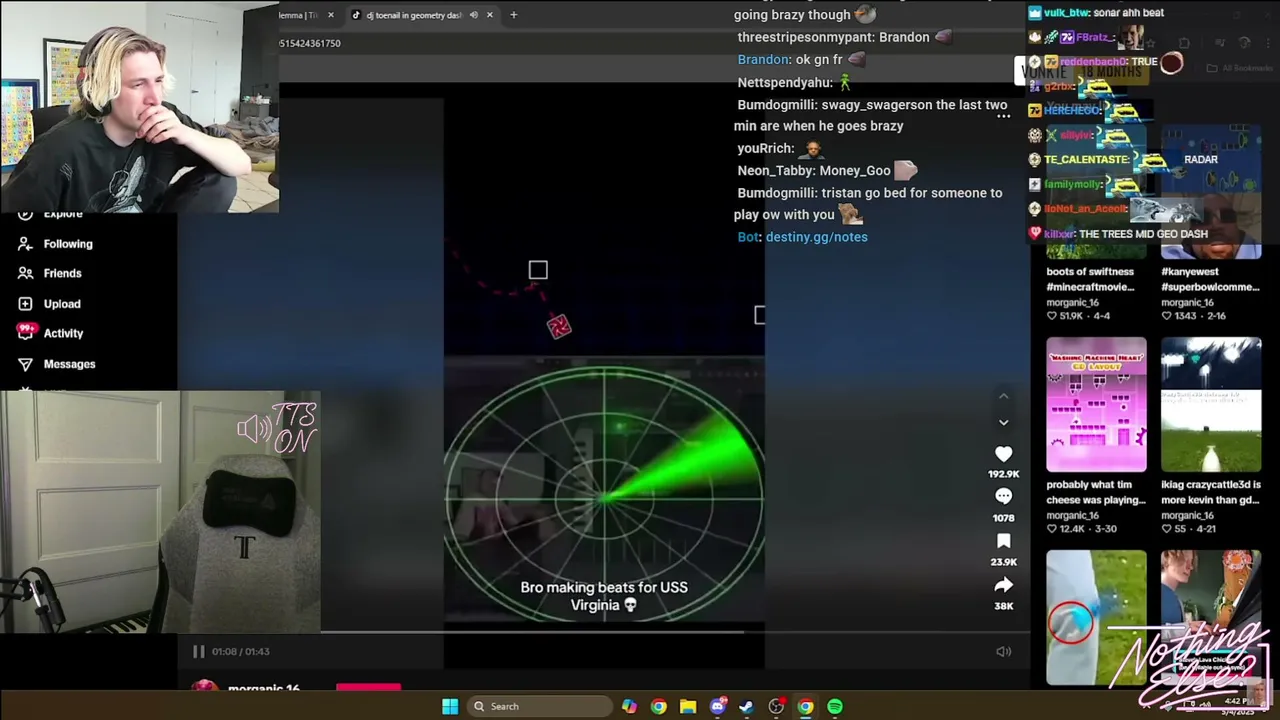Go to the previous video with up chevron
This screenshot has height=720, width=1280.
[1003, 396]
